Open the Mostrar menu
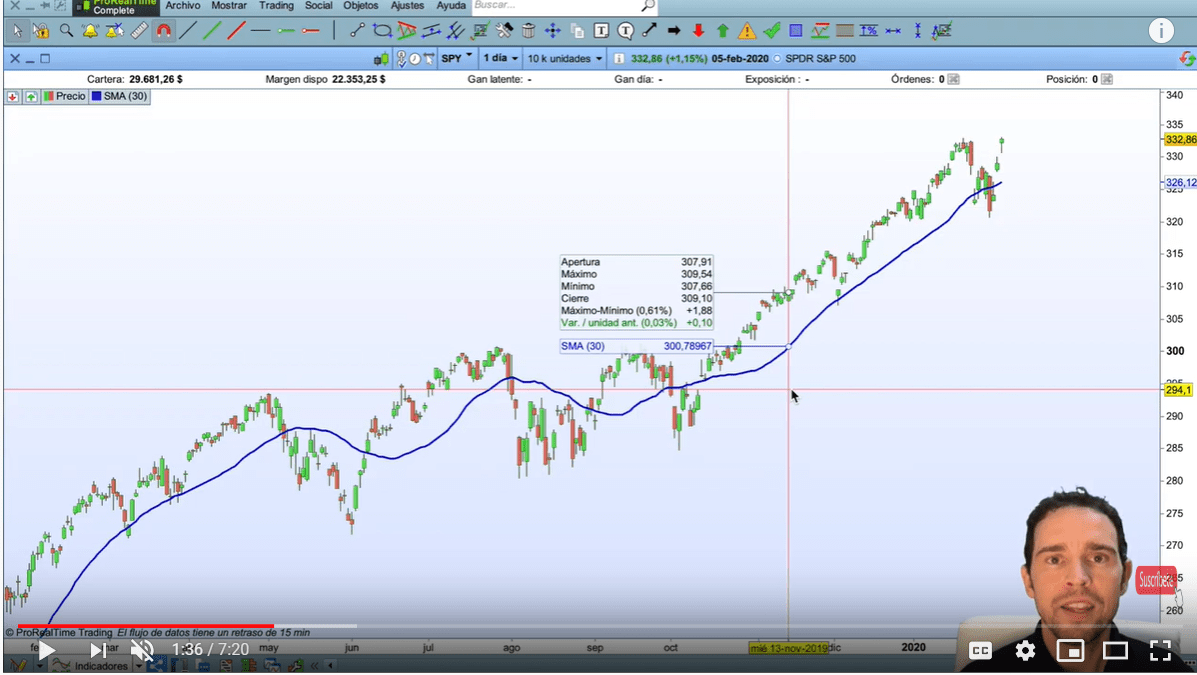This screenshot has width=1197, height=675. 229,5
